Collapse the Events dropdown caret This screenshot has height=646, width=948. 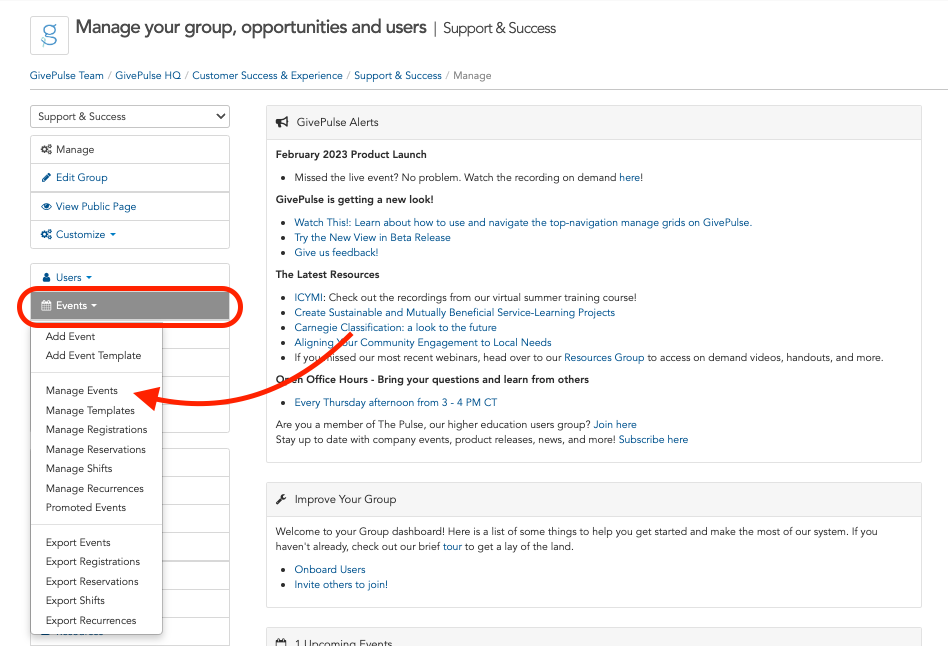pyautogui.click(x=94, y=306)
